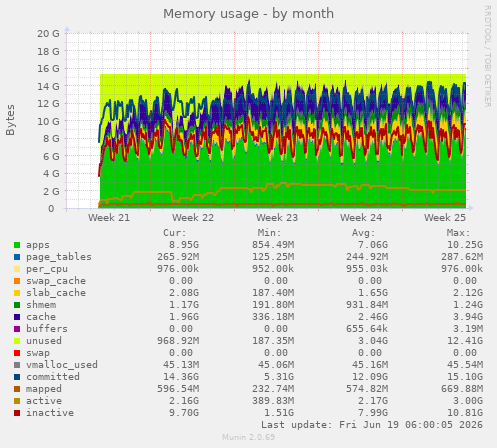Image resolution: width=497 pixels, height=448 pixels.
Task: Click the committed navy legend swatch
Action: (17, 377)
